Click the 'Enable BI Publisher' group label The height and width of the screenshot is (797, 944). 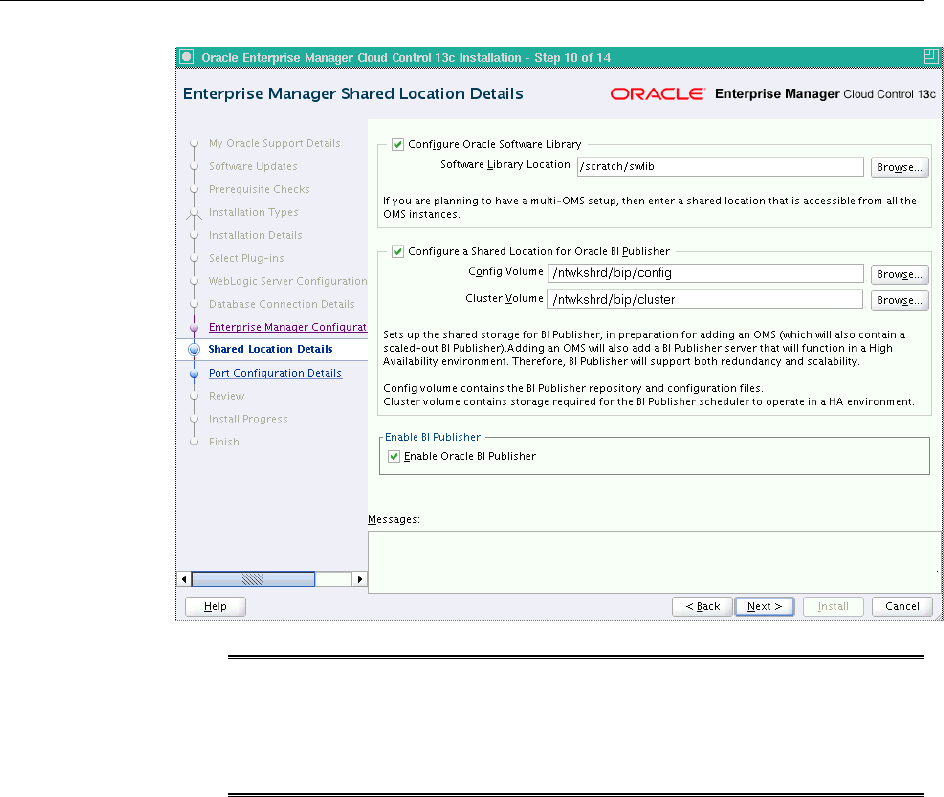[x=433, y=437]
